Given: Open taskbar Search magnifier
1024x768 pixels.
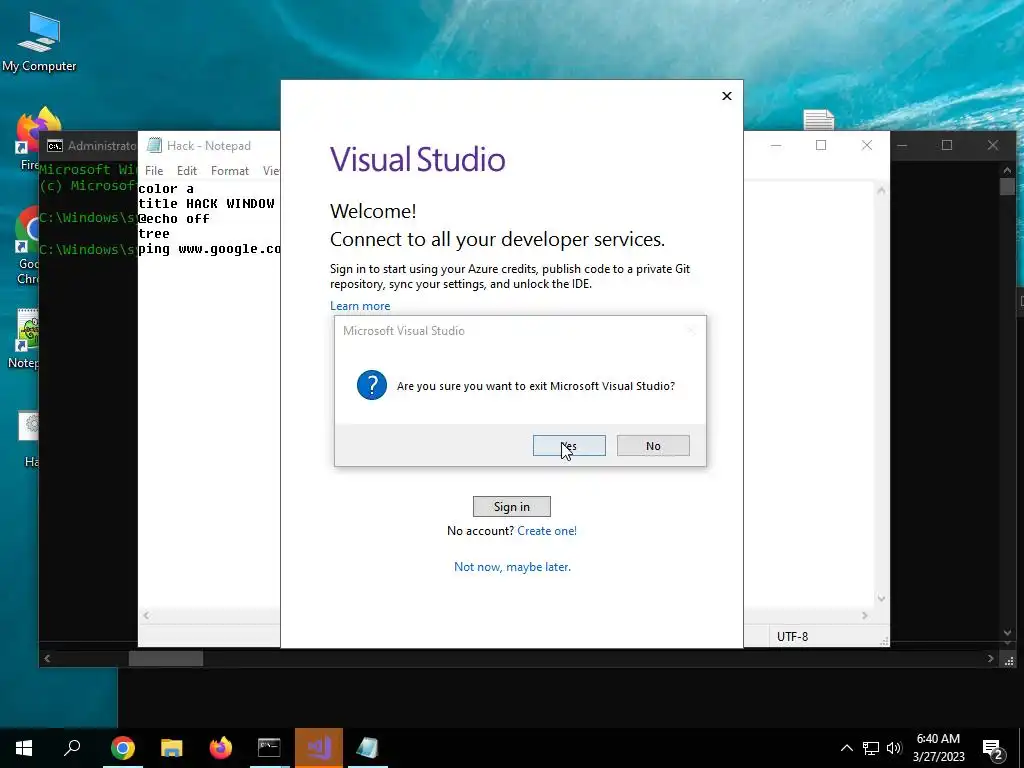Looking at the screenshot, I should pyautogui.click(x=72, y=748).
